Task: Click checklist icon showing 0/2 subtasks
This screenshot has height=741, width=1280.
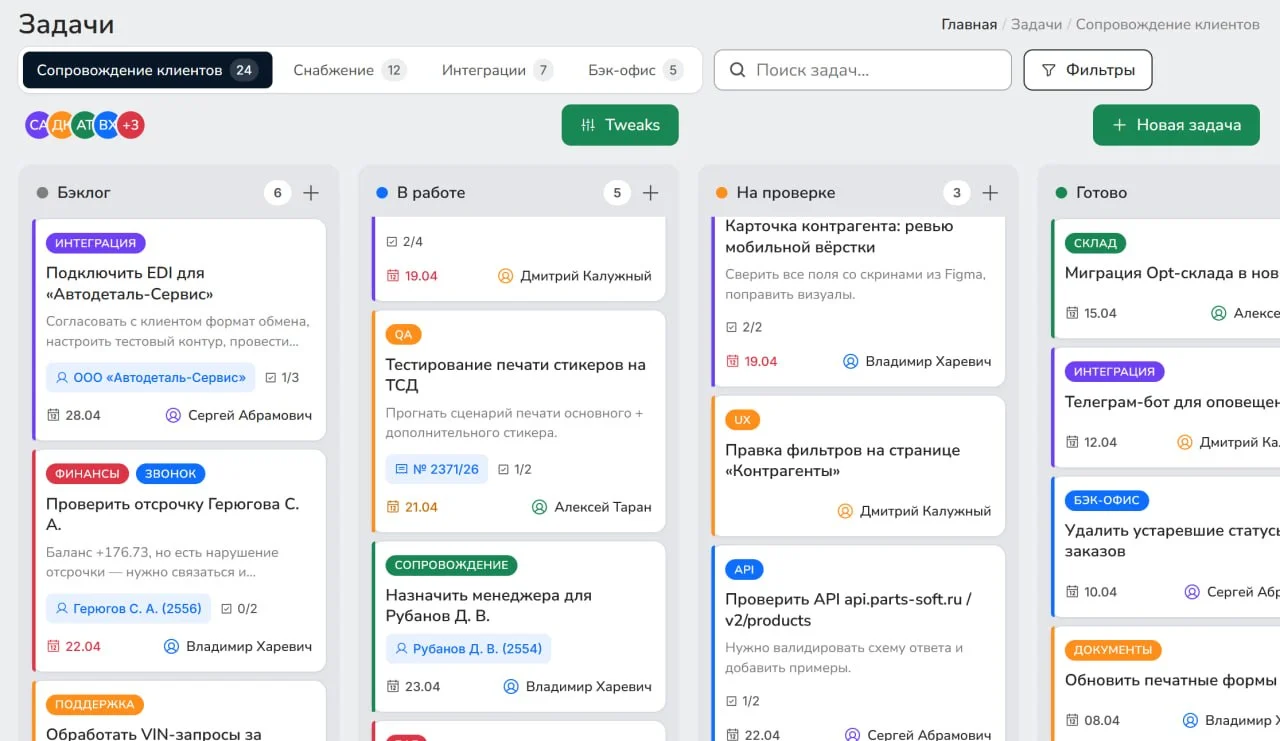Action: click(x=226, y=608)
